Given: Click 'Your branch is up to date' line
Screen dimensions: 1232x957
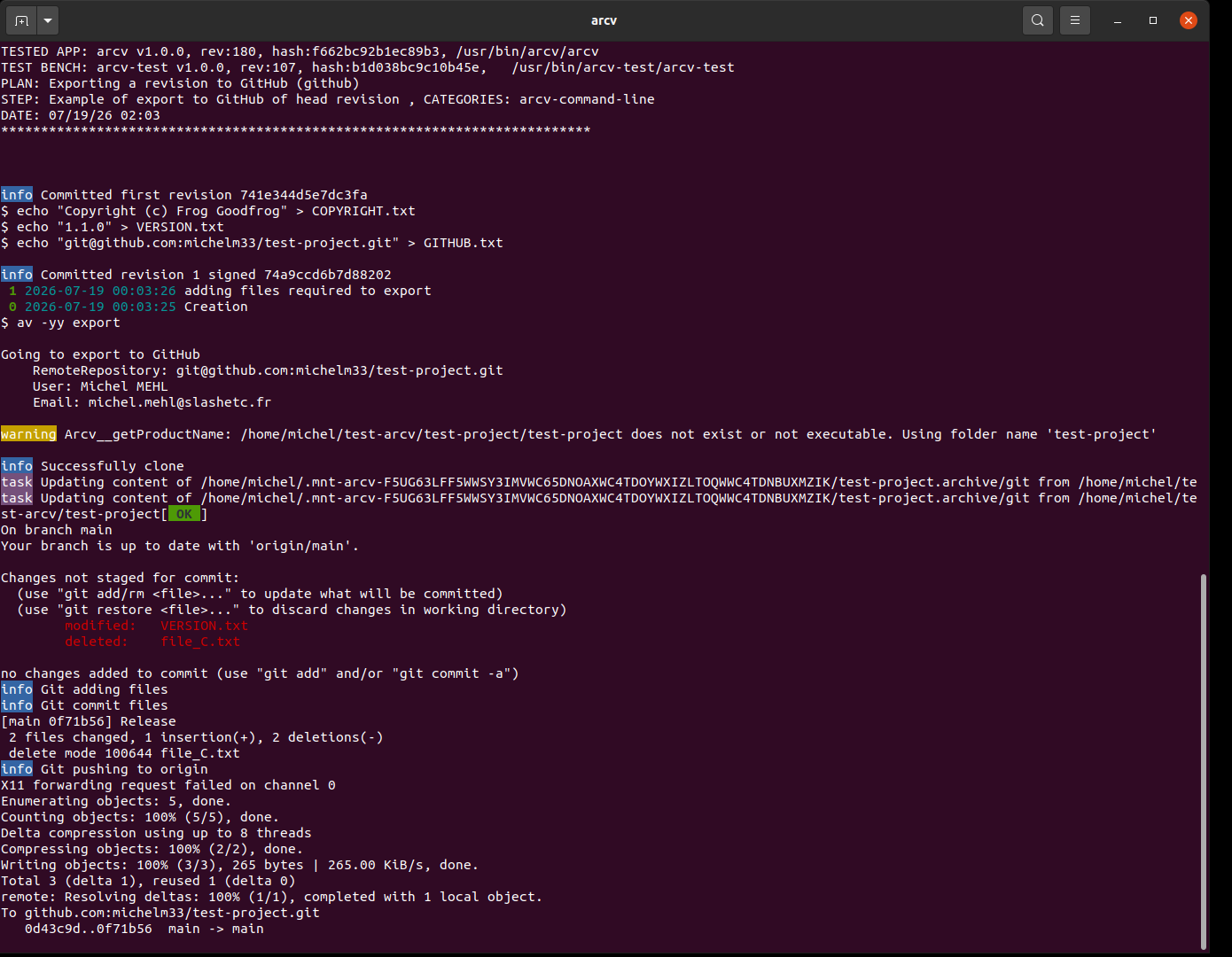Looking at the screenshot, I should pyautogui.click(x=180, y=546).
